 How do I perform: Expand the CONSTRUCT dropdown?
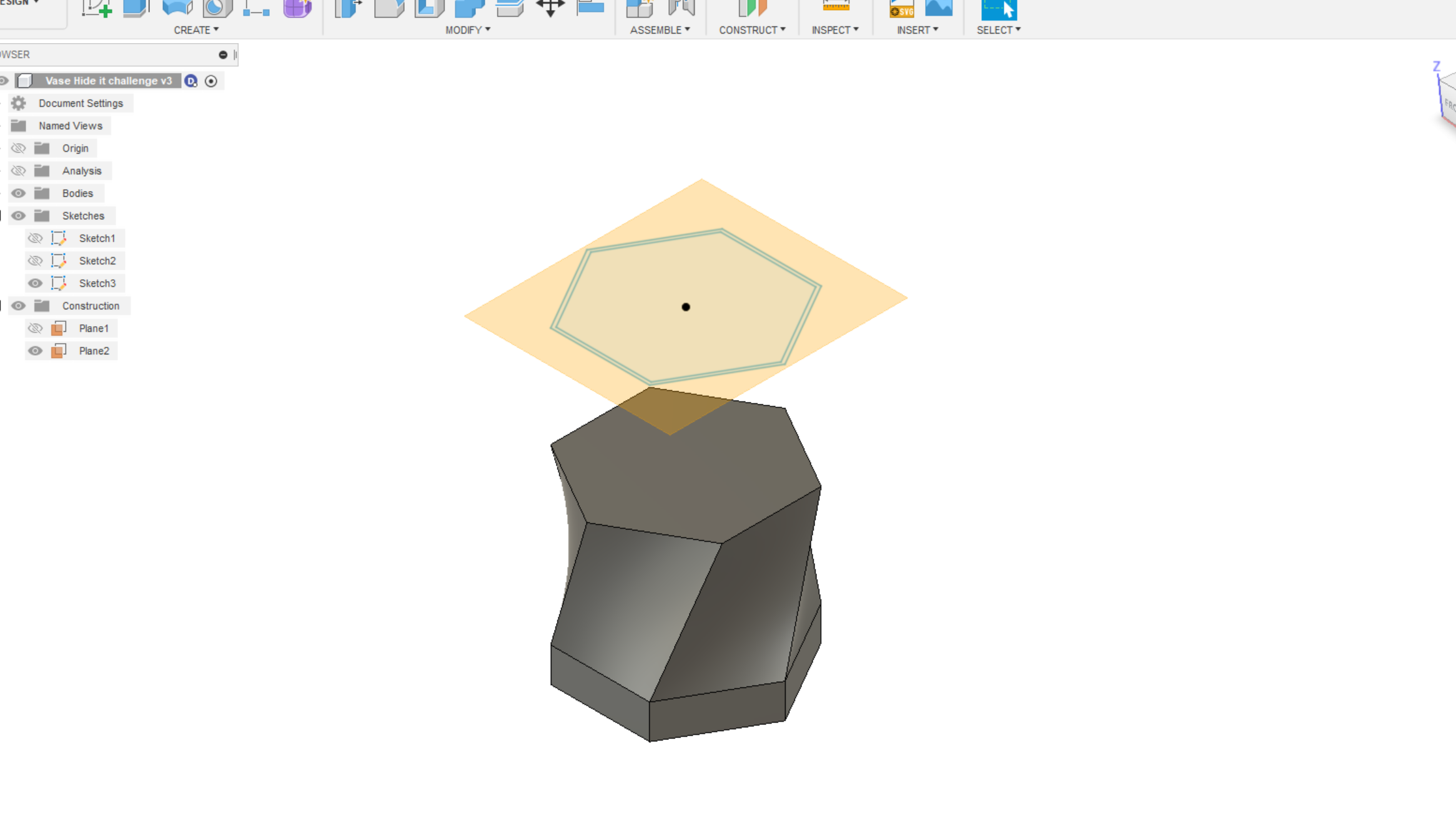752,29
